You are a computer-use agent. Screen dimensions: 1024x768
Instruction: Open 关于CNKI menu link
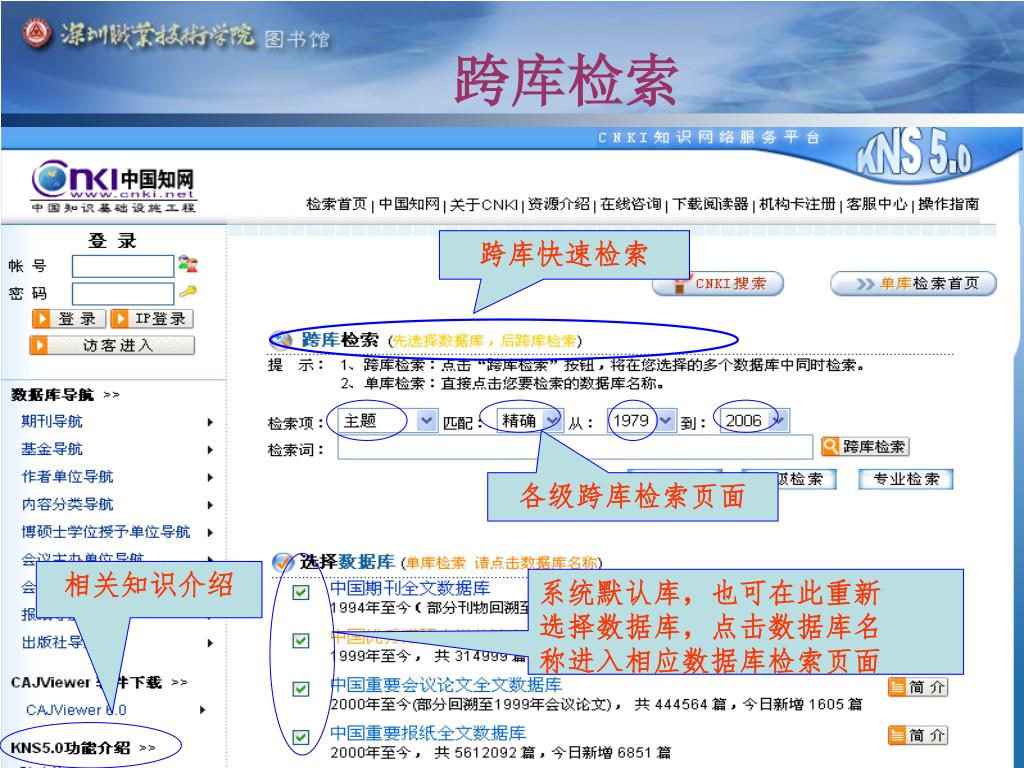click(x=484, y=204)
